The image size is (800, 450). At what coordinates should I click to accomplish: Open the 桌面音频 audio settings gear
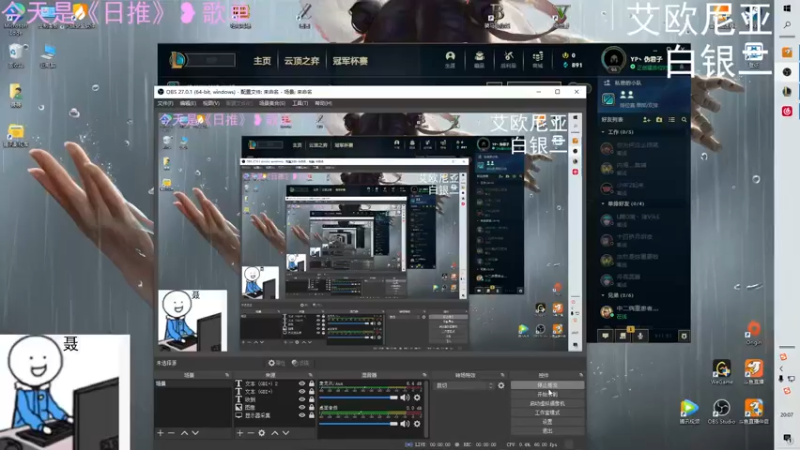(417, 423)
